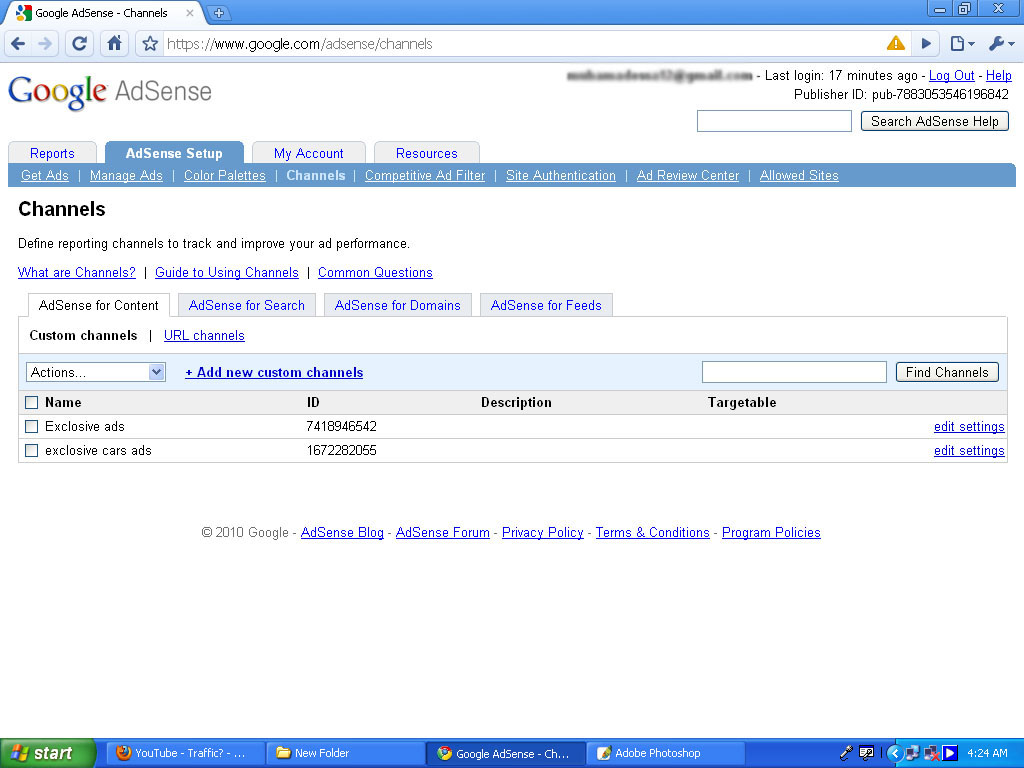
Task: Open the Privacy Policy footer link
Action: click(543, 532)
